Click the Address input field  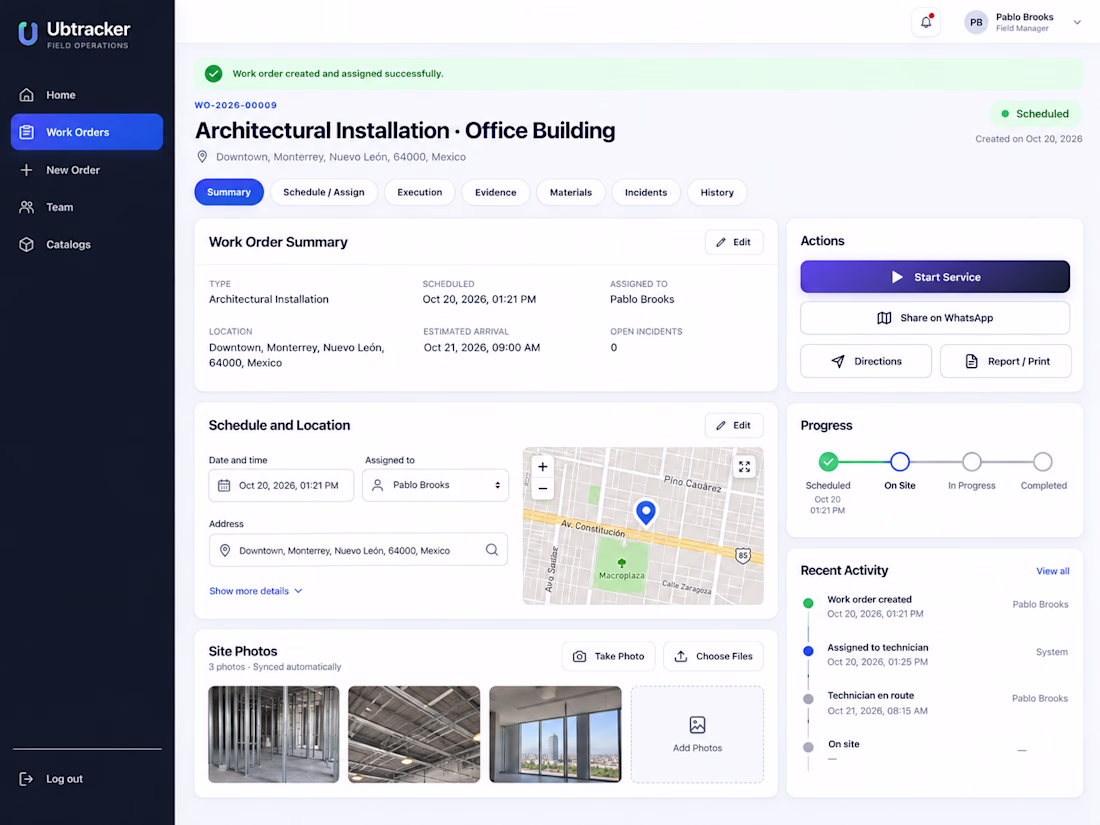click(358, 550)
